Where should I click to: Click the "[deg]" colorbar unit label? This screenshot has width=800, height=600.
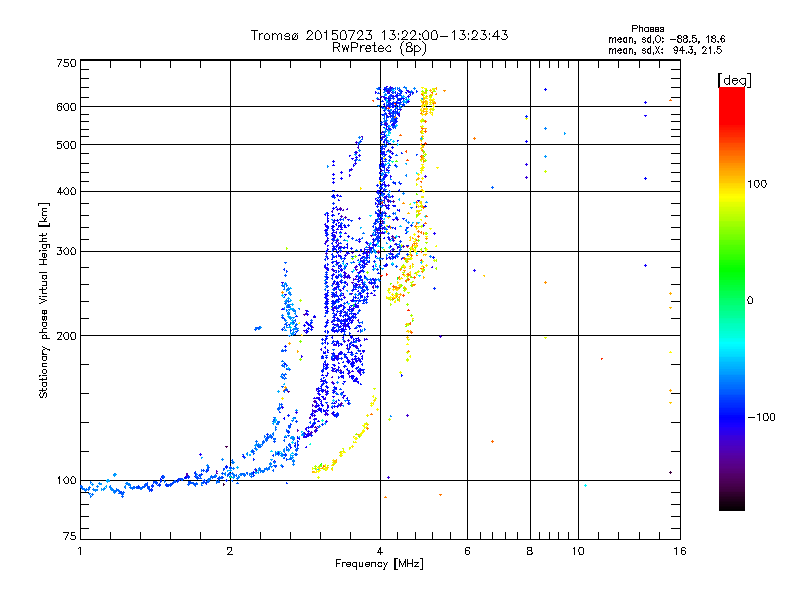(734, 80)
